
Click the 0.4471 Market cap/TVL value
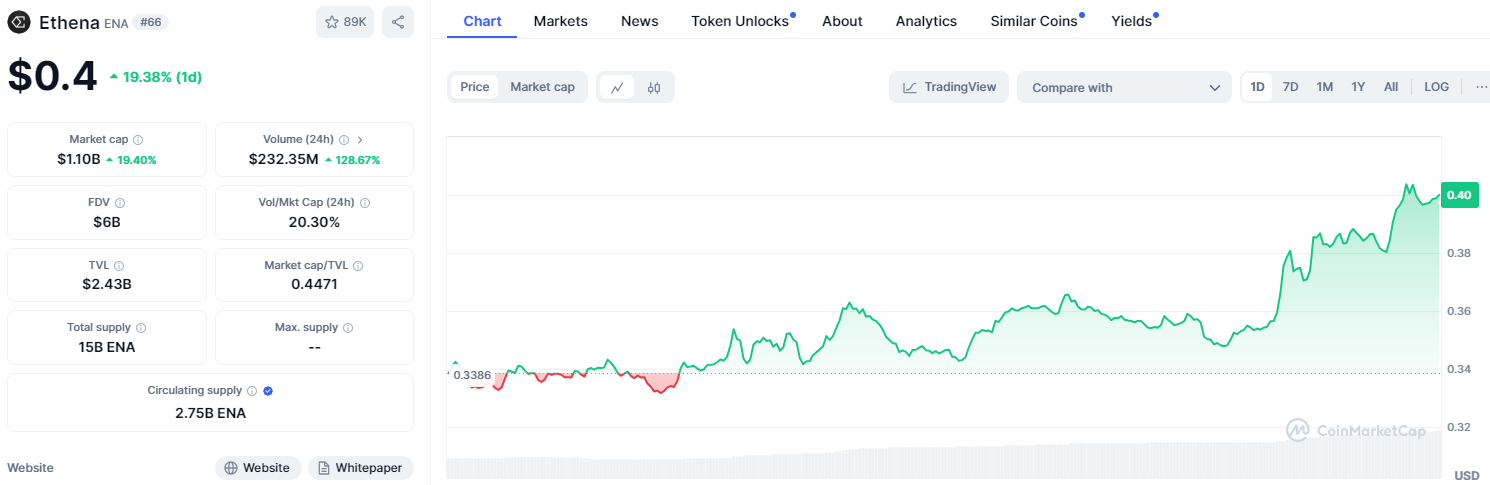click(314, 284)
